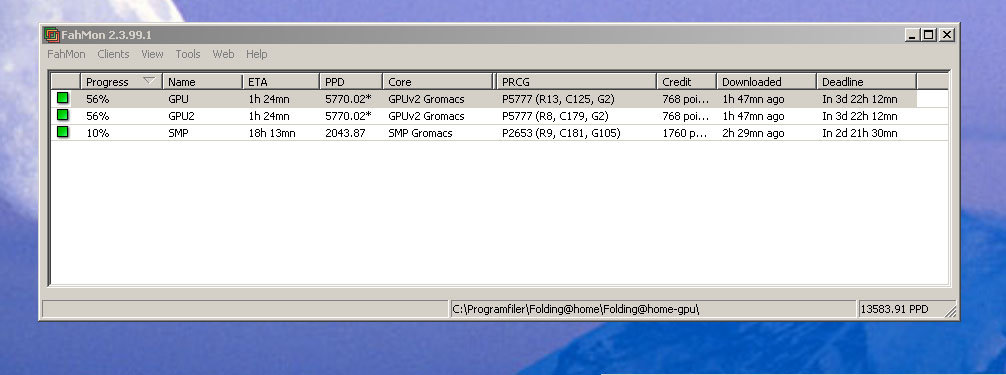Open the Help menu
1006x375 pixels.
(256, 54)
